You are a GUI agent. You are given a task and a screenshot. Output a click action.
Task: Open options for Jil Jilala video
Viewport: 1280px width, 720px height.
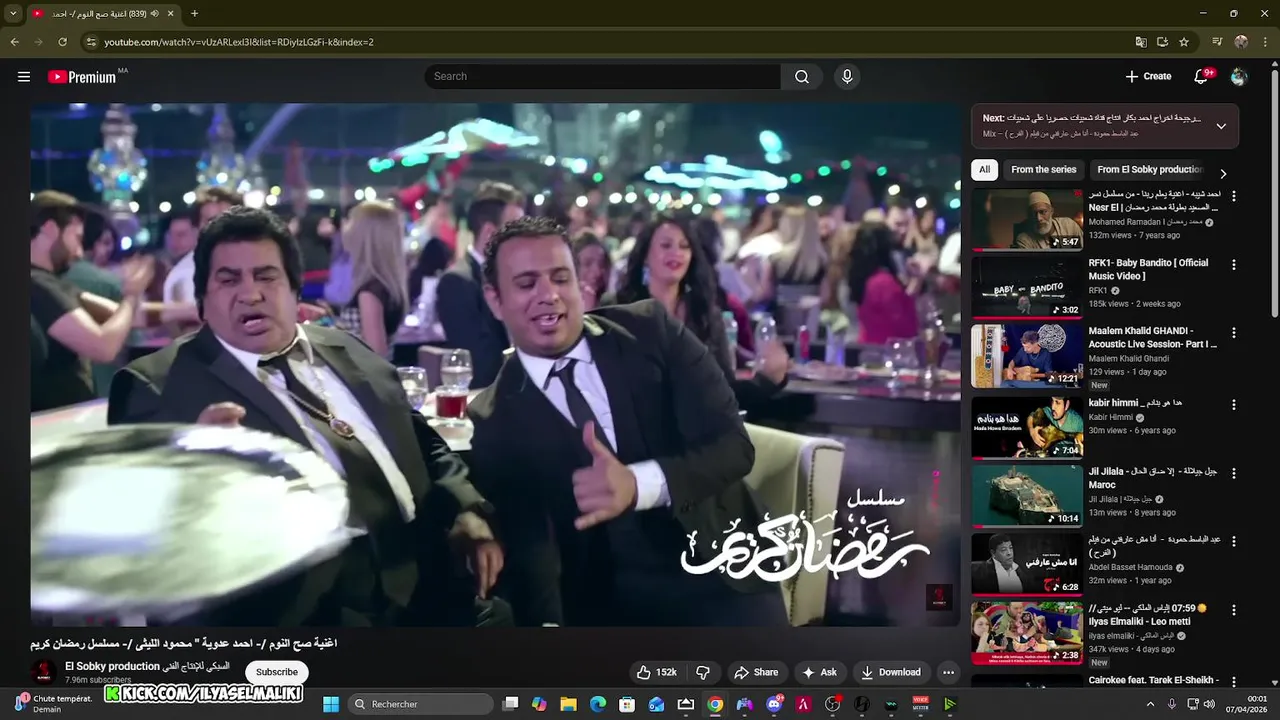click(1233, 473)
